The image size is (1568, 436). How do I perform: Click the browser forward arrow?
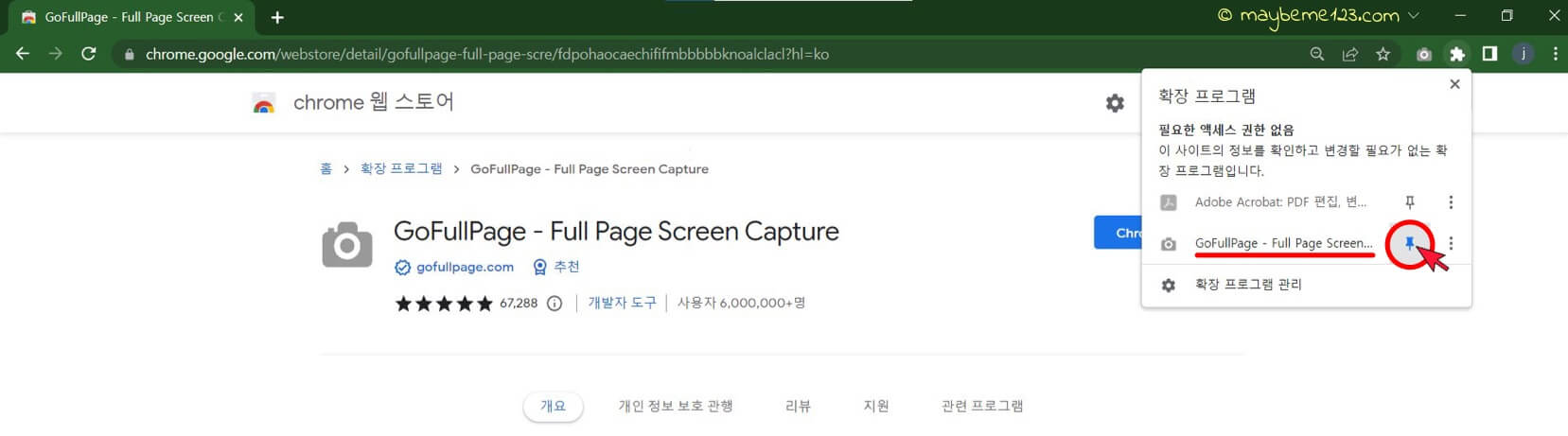pos(56,54)
